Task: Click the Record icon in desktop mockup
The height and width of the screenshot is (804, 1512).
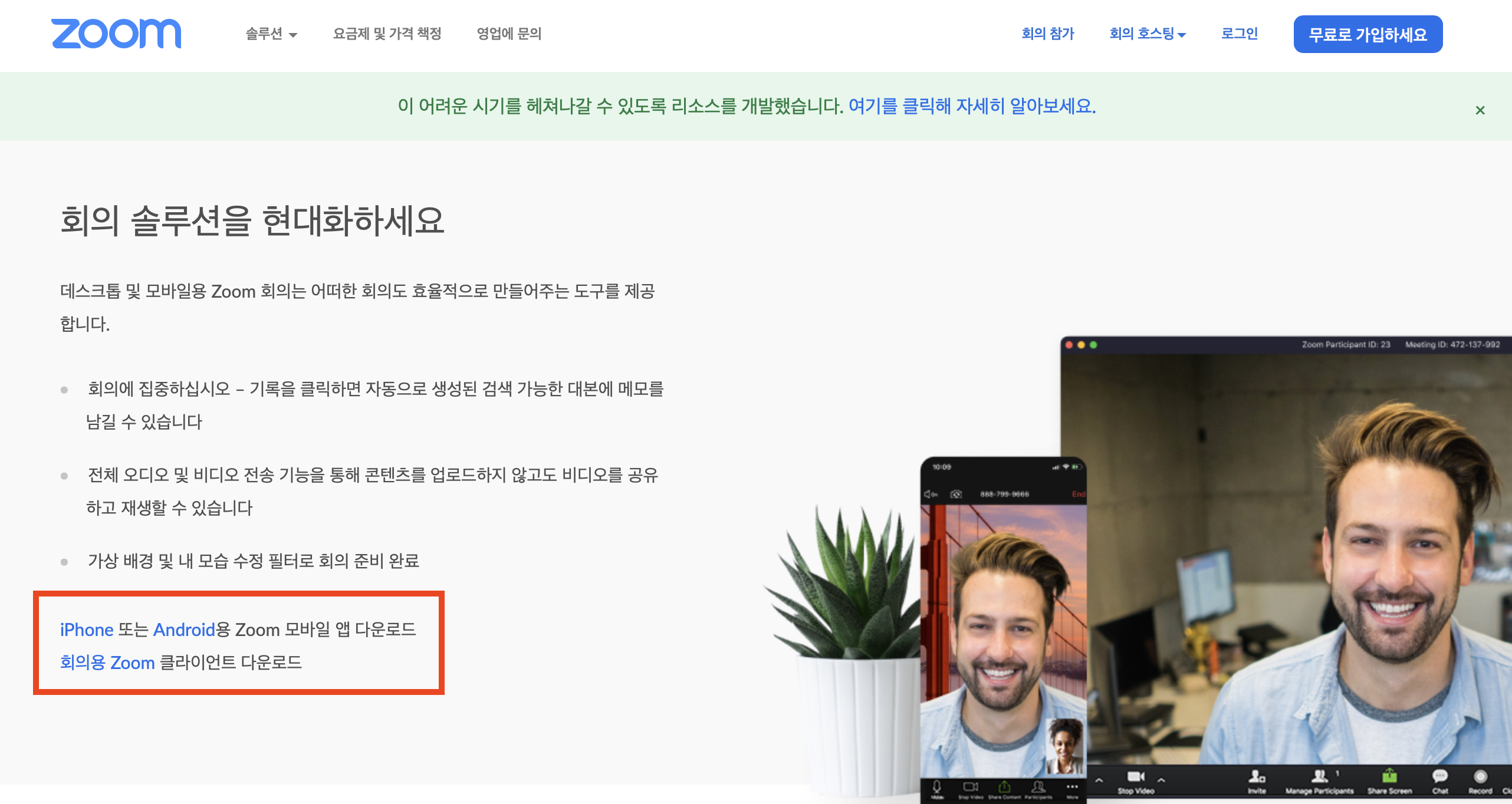Action: 1480,777
